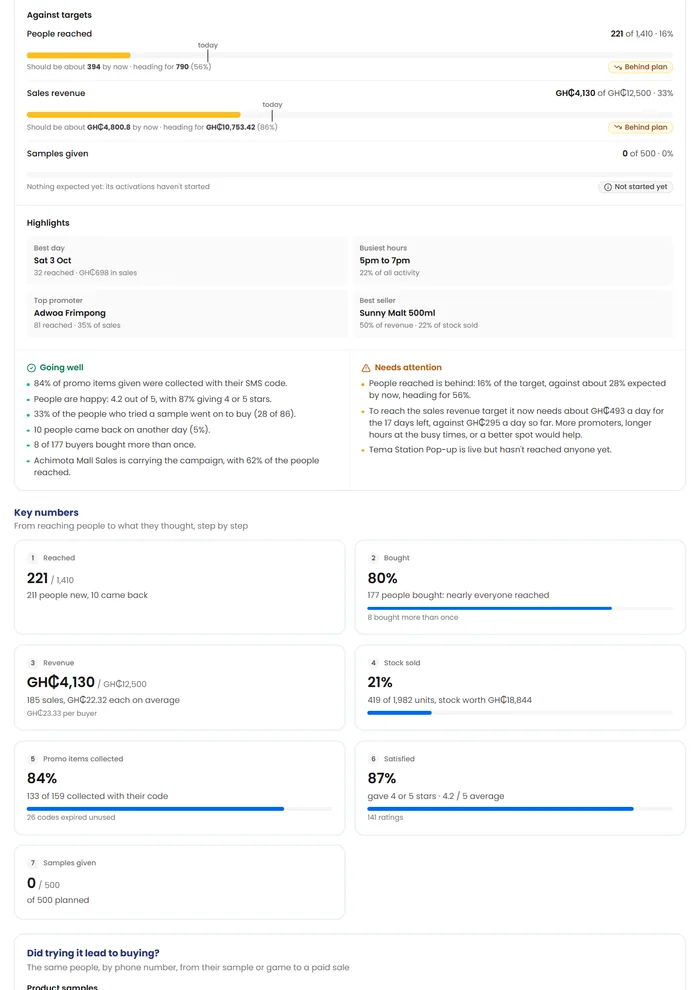Image resolution: width=700 pixels, height=990 pixels.
Task: Click the 8 bought more than once text
Action: [x=413, y=617]
